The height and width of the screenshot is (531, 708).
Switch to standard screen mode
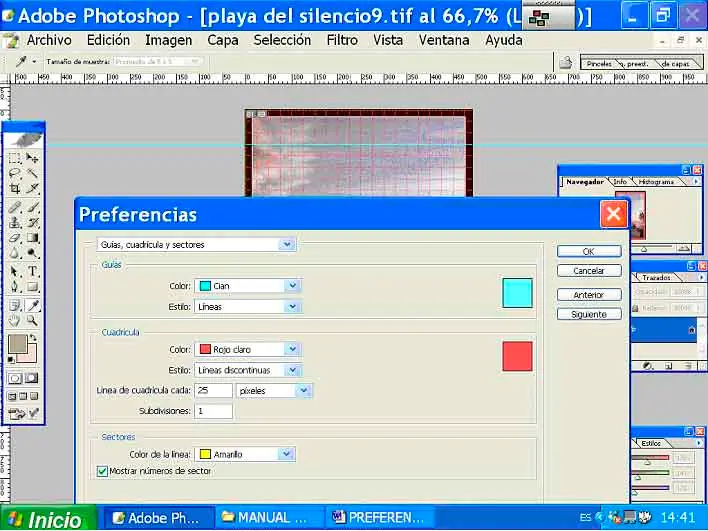pyautogui.click(x=12, y=396)
